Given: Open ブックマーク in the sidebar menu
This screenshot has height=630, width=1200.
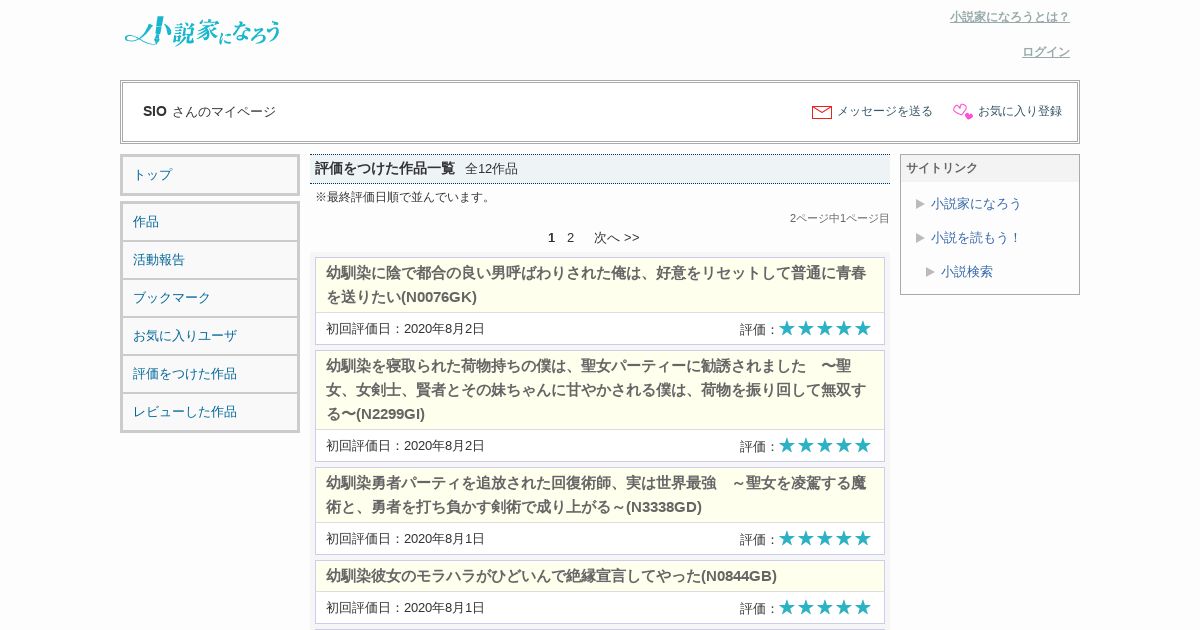Looking at the screenshot, I should pos(210,298).
